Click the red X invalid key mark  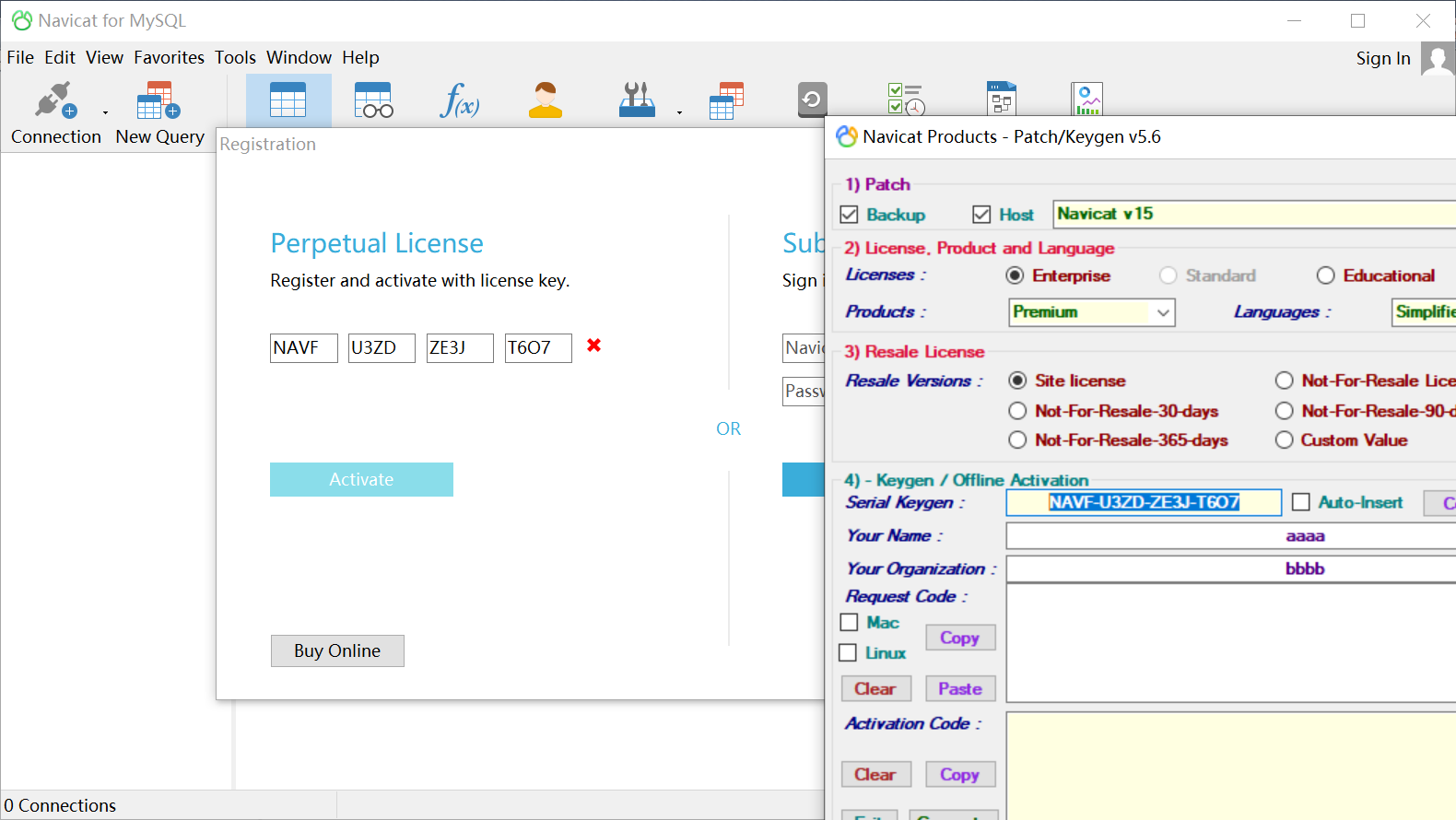point(594,346)
